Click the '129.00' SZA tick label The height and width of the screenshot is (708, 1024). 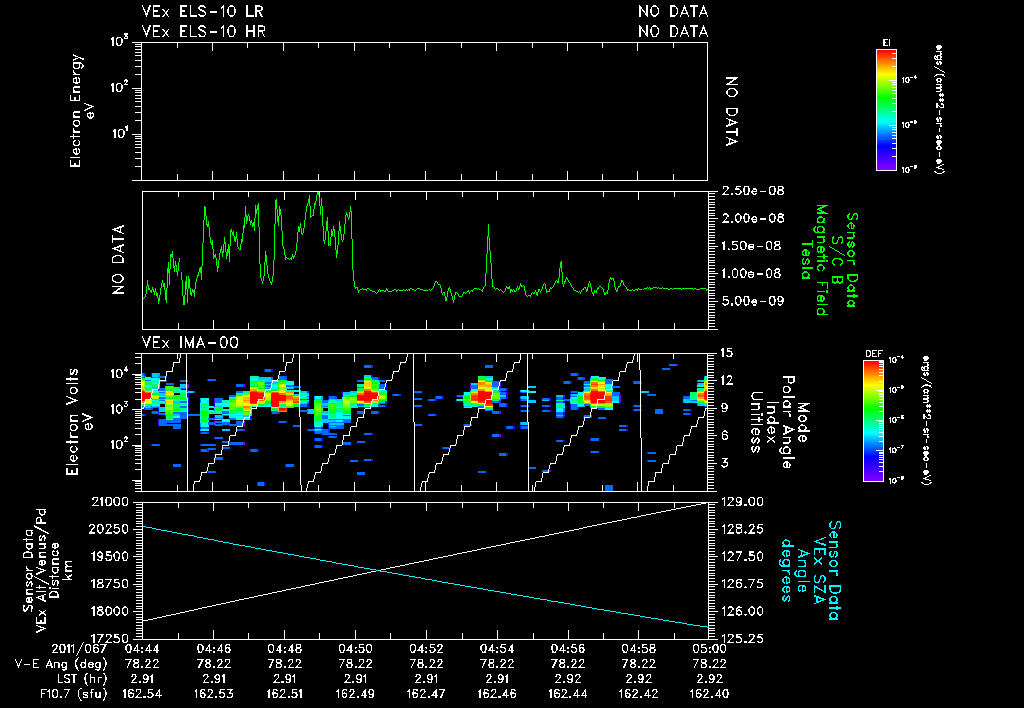click(743, 502)
